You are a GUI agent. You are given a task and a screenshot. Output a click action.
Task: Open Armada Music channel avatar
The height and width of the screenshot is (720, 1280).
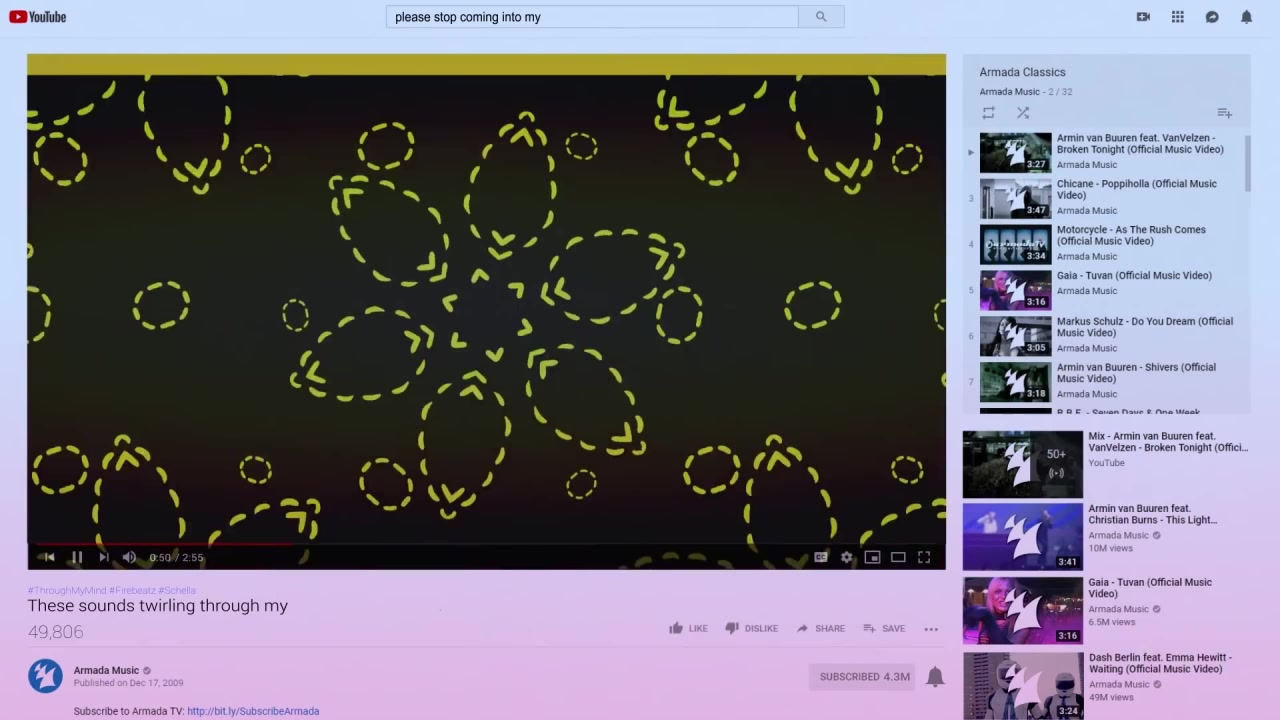(45, 676)
